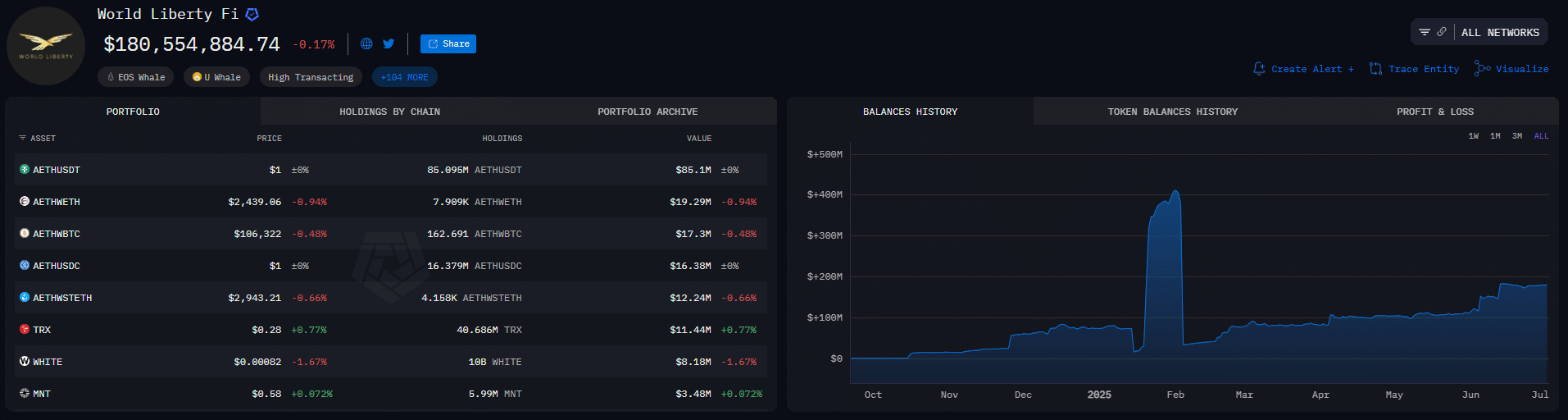
Task: Switch to HOLDINGS BY CHAIN tab
Action: pos(389,112)
